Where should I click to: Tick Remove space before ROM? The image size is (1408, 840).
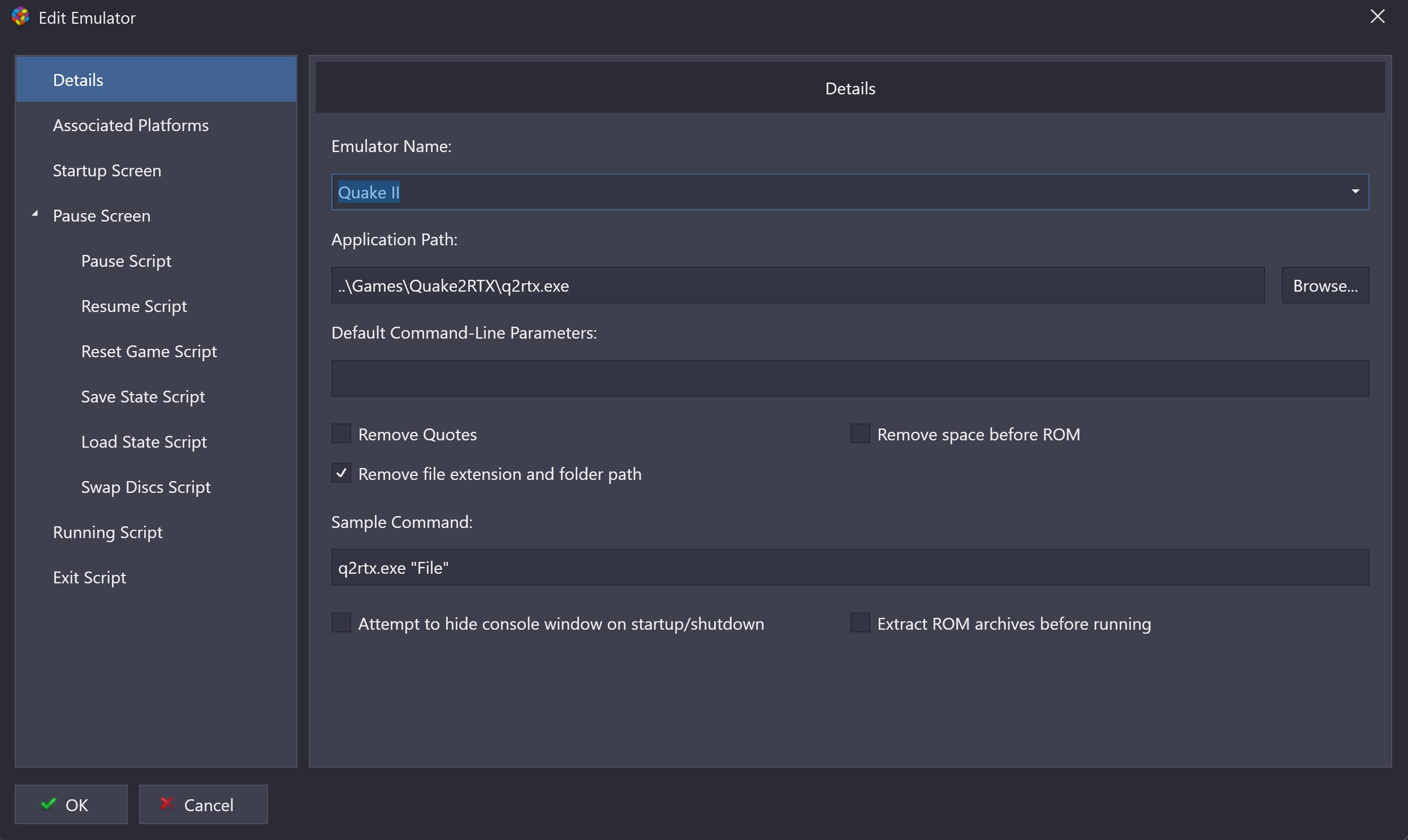(860, 434)
